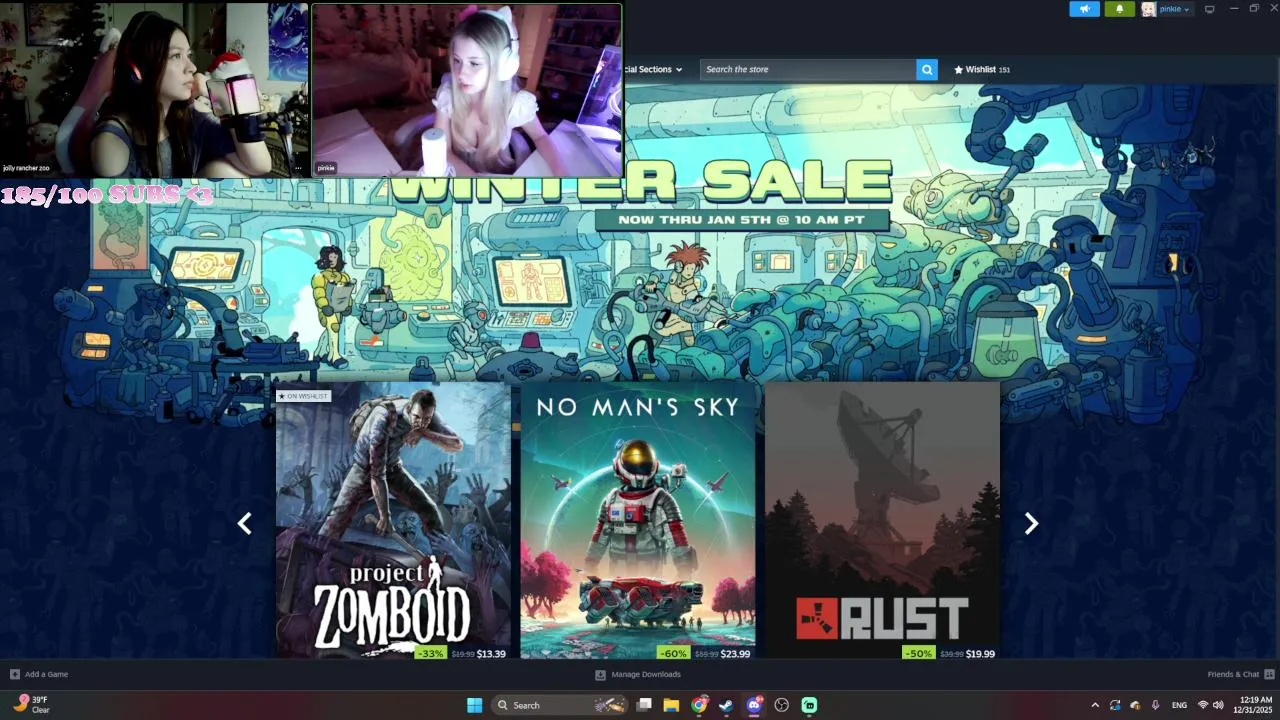1280x720 pixels.
Task: Click the pinkie webcam overlay
Action: (467, 90)
